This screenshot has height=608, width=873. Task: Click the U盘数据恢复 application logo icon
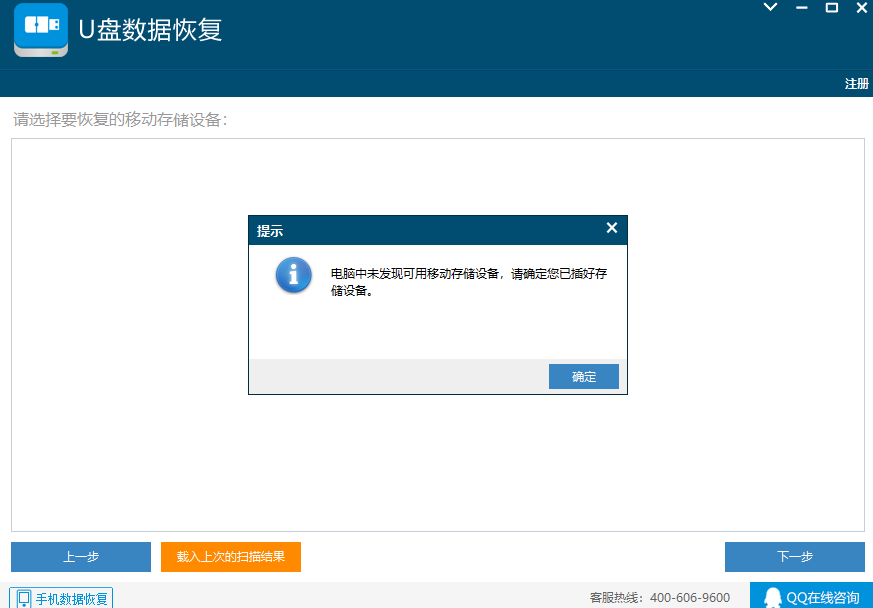coord(41,30)
